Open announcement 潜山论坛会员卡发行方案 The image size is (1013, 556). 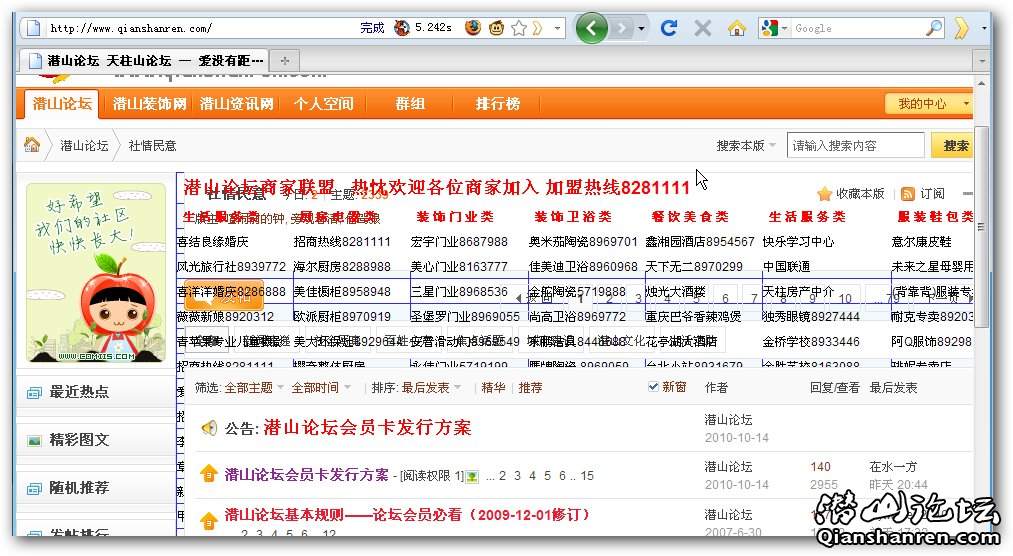[x=367, y=427]
